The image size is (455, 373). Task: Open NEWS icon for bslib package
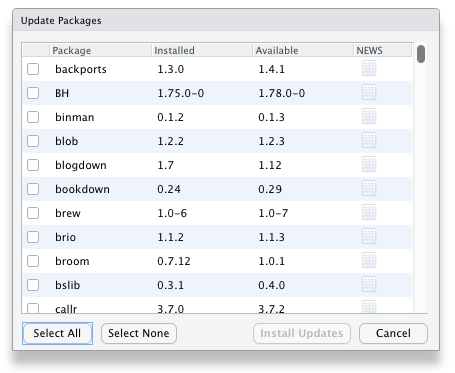coord(369,284)
